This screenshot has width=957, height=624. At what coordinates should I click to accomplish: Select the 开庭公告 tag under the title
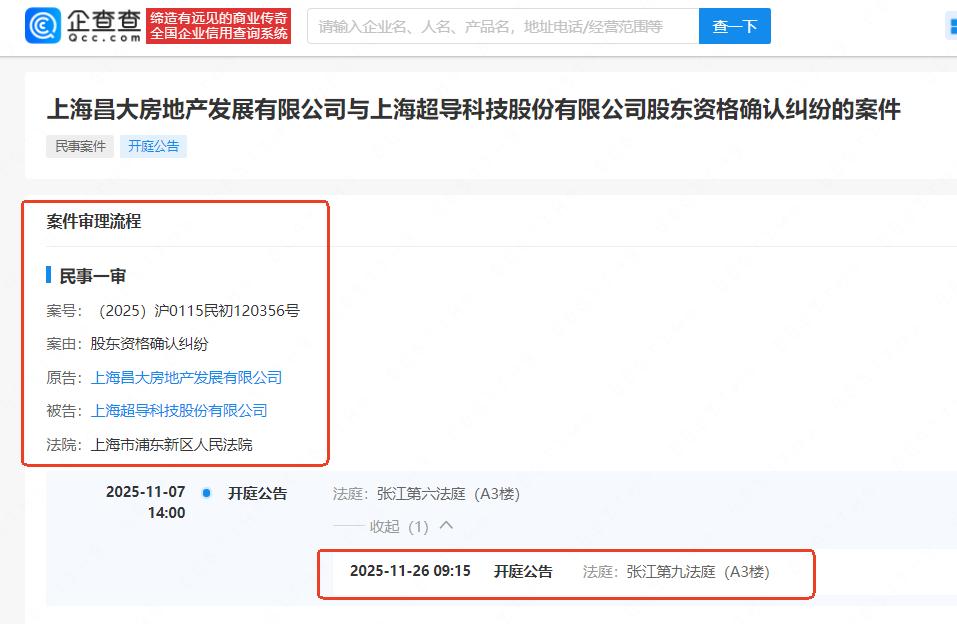pyautogui.click(x=153, y=147)
